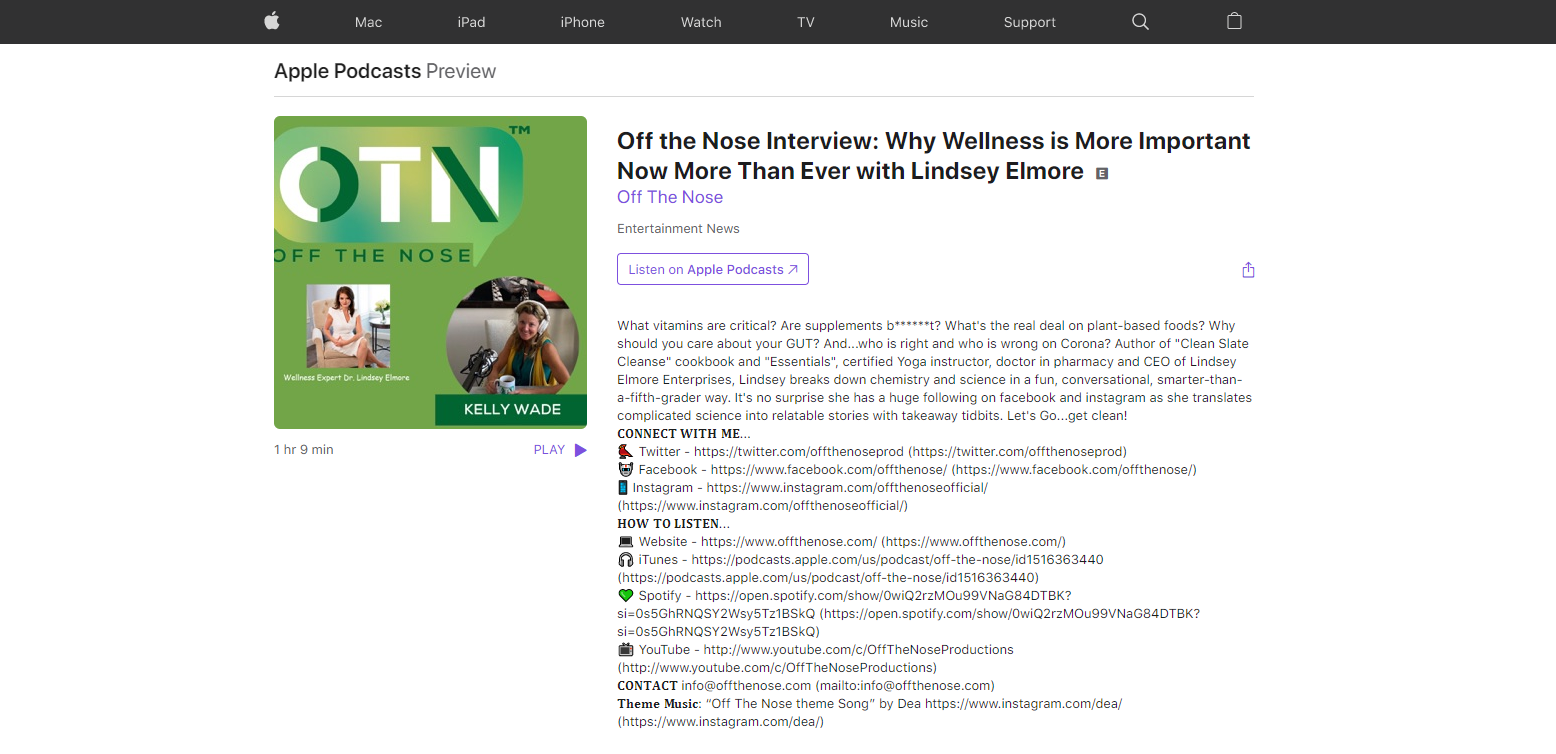
Task: Click the Preview label text
Action: point(461,71)
